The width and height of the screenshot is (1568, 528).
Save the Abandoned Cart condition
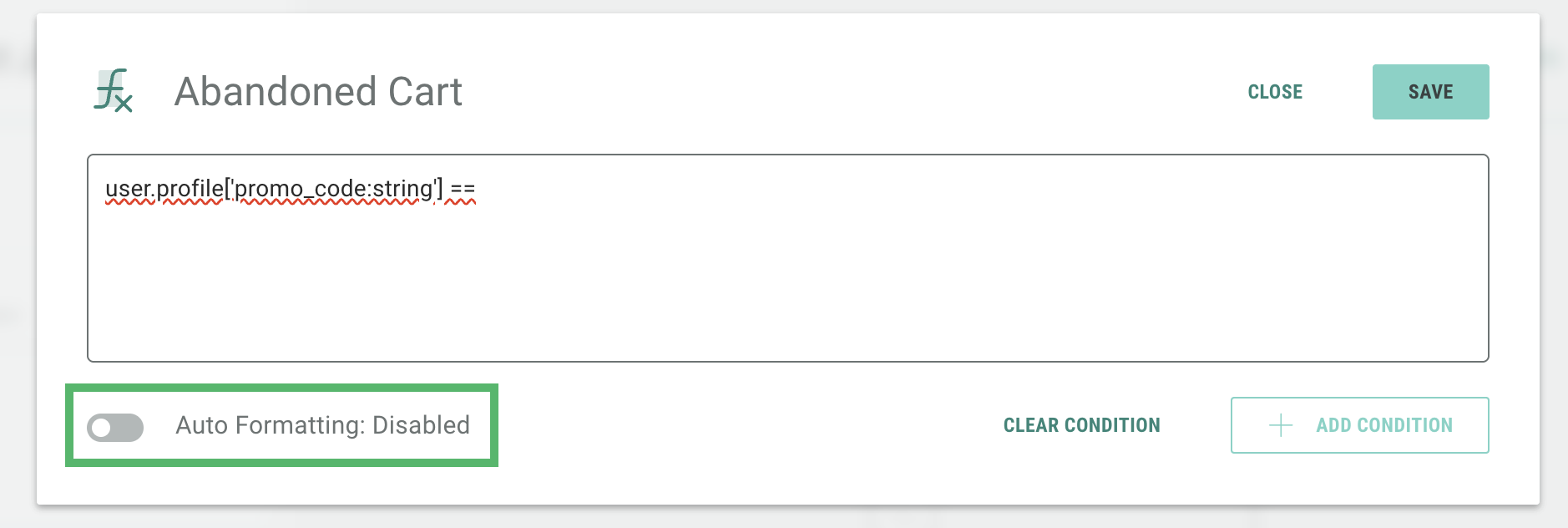1430,92
